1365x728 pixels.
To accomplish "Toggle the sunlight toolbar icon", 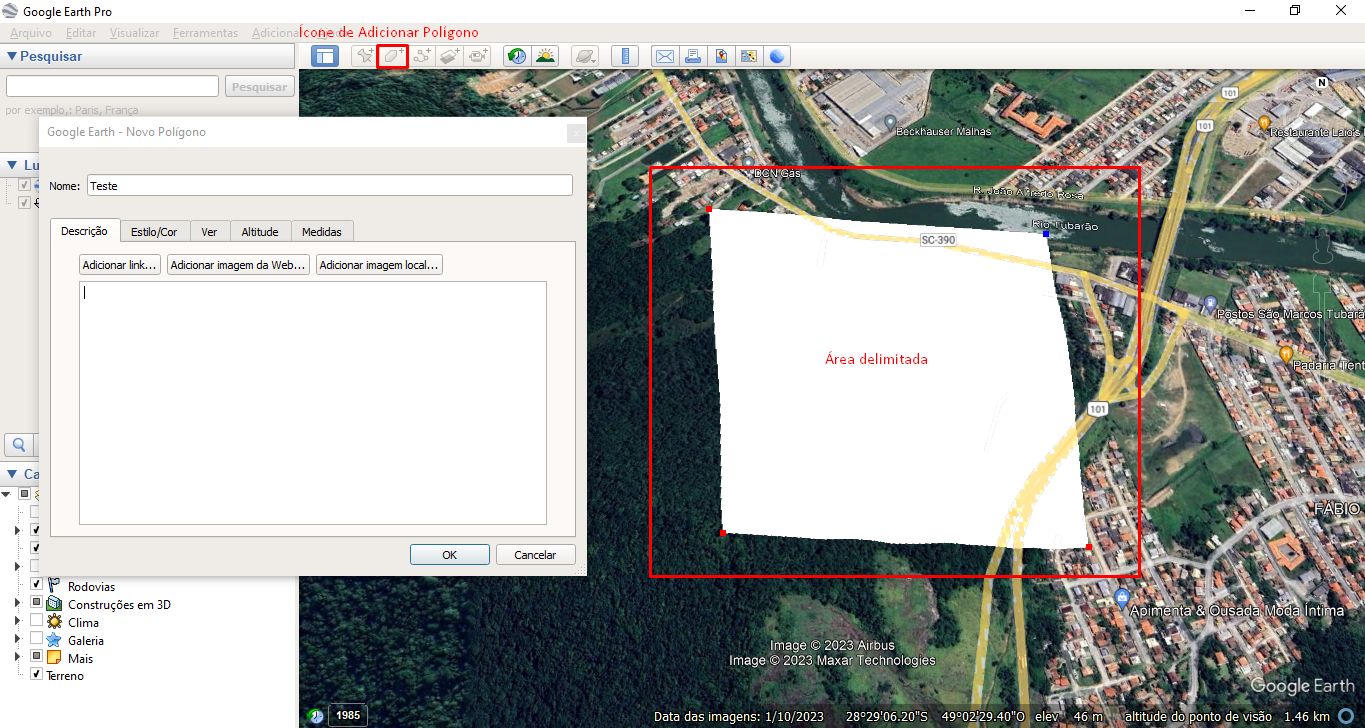I will [545, 56].
